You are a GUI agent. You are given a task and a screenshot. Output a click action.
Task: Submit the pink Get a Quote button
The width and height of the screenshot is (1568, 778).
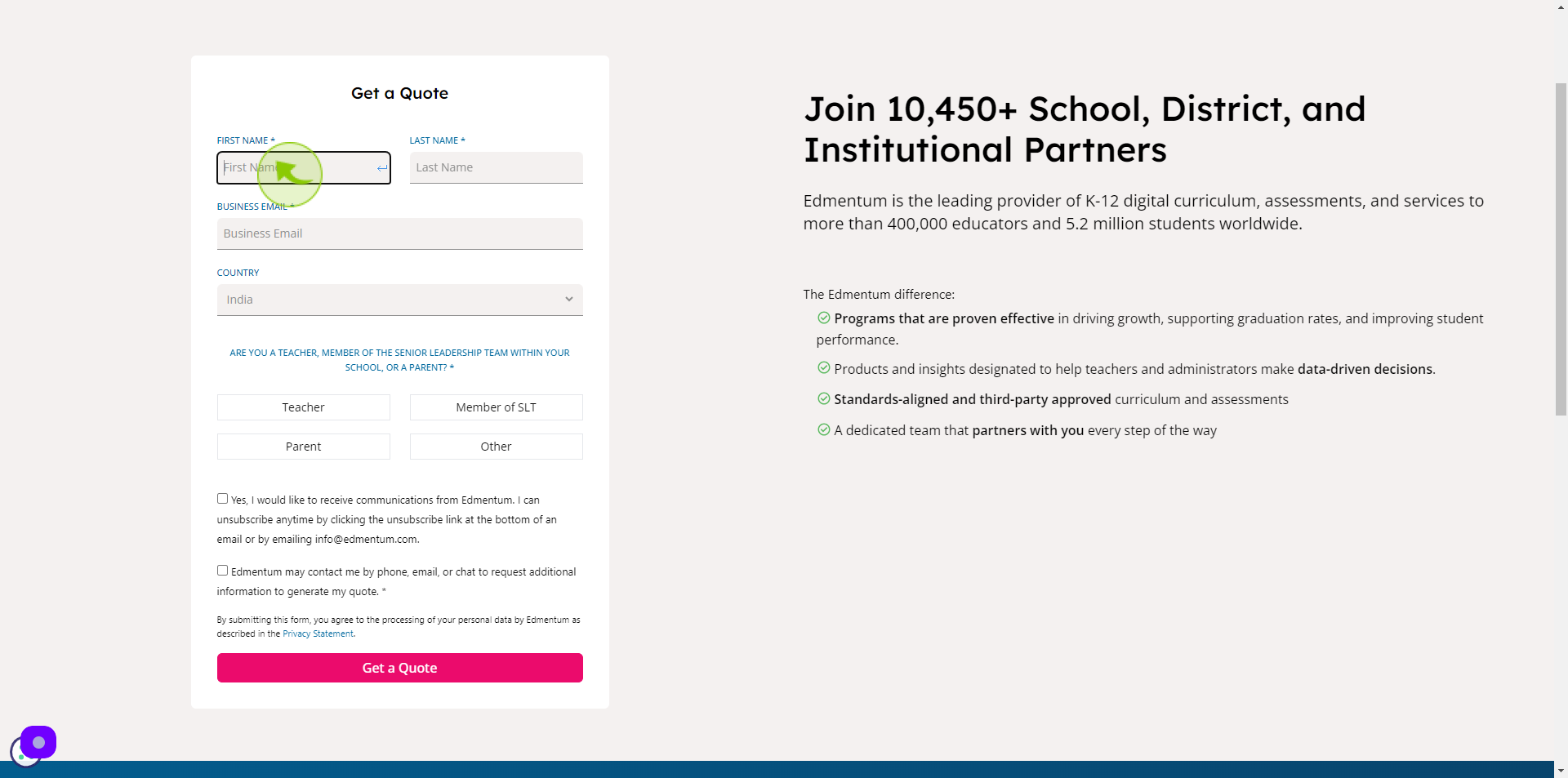400,668
